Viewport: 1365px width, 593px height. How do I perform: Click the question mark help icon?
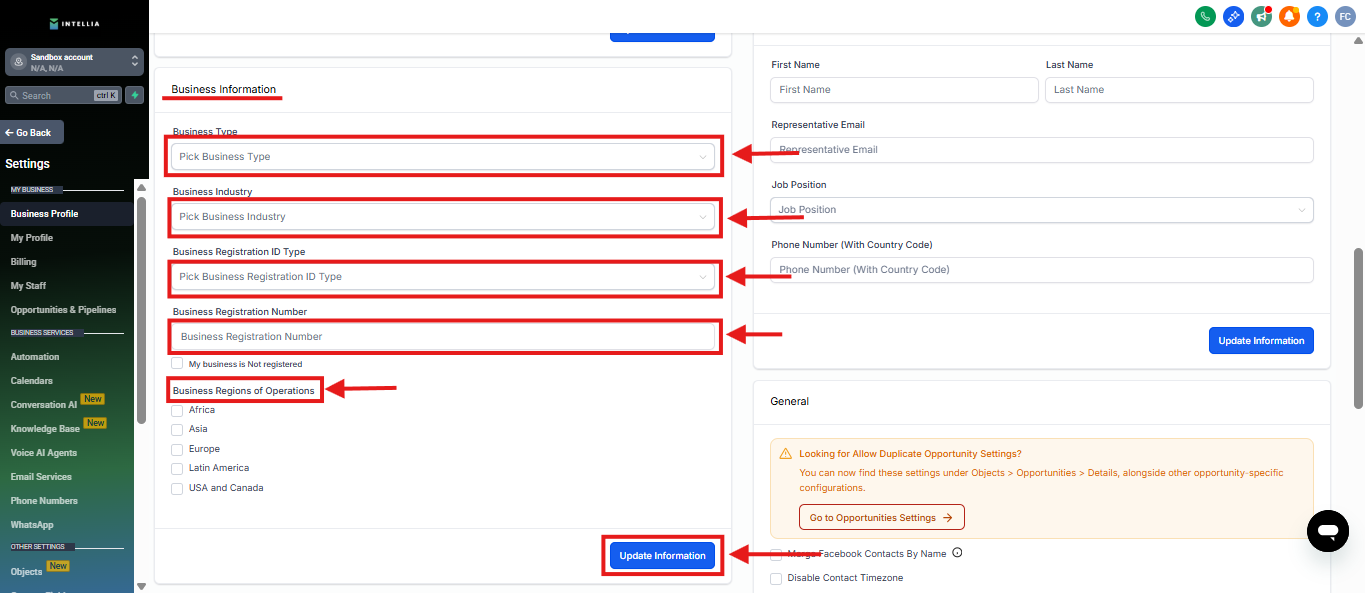(x=1317, y=16)
